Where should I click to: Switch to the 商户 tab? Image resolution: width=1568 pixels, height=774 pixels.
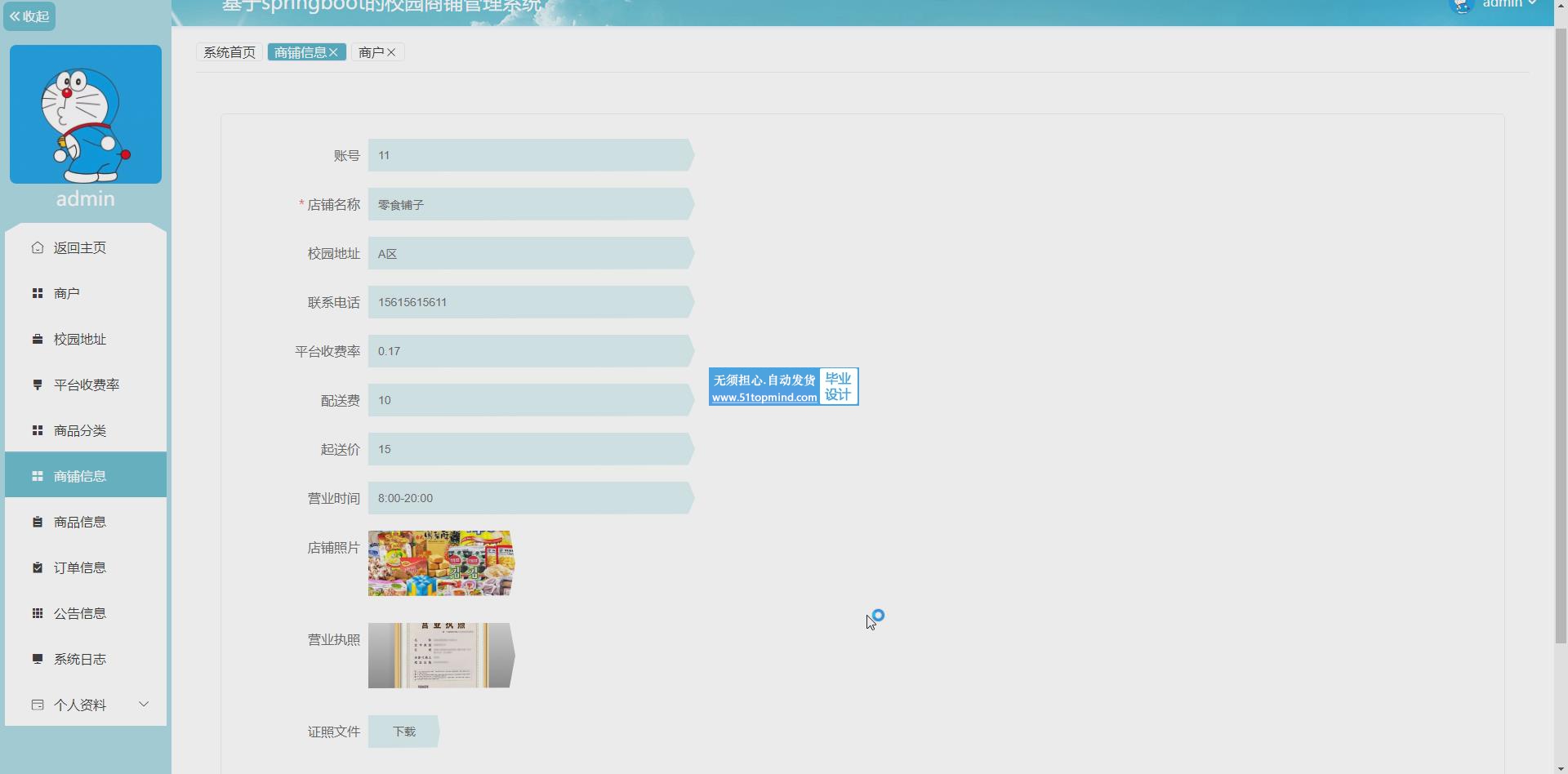coord(371,52)
